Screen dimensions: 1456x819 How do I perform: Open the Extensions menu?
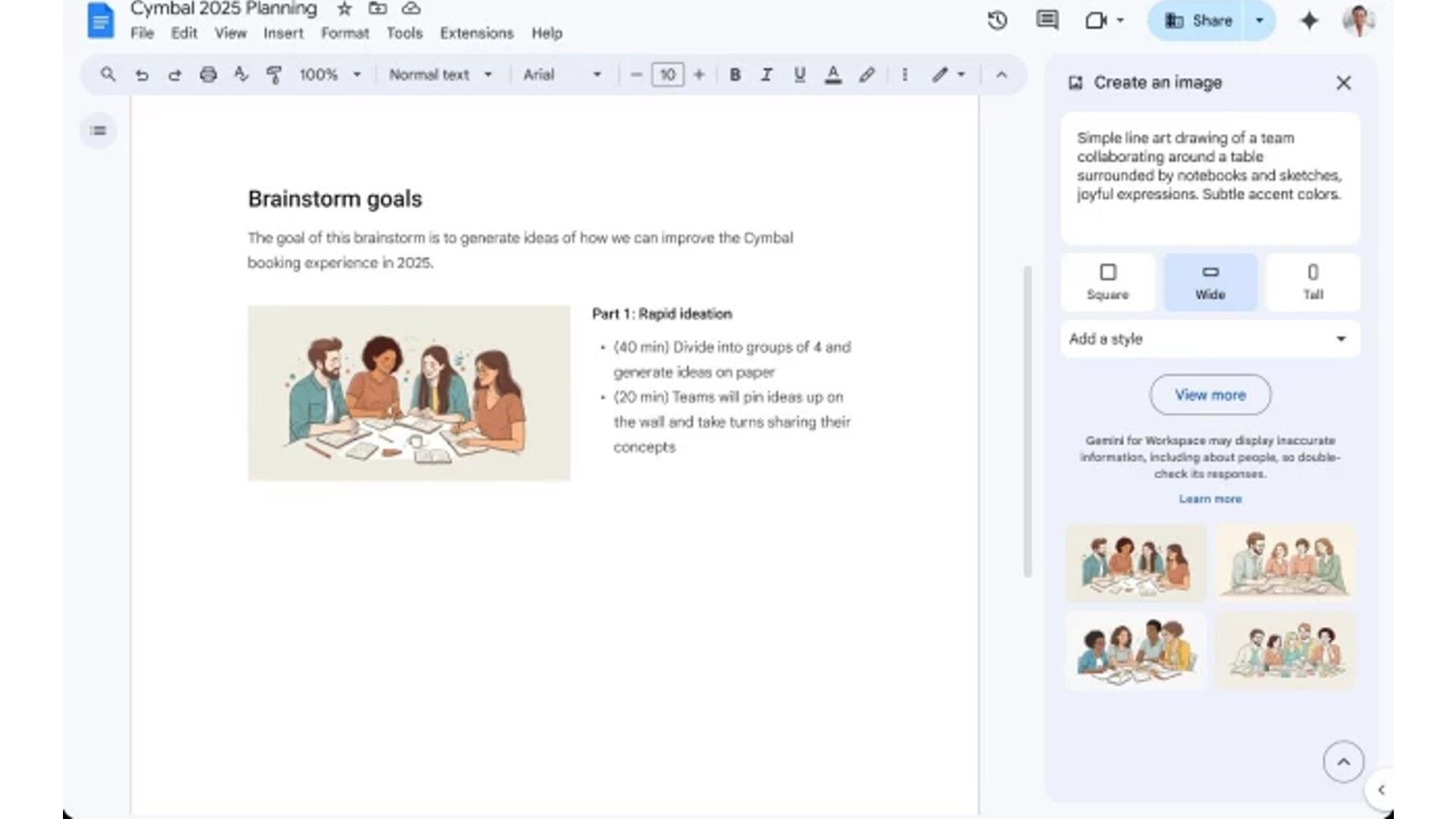coord(475,33)
